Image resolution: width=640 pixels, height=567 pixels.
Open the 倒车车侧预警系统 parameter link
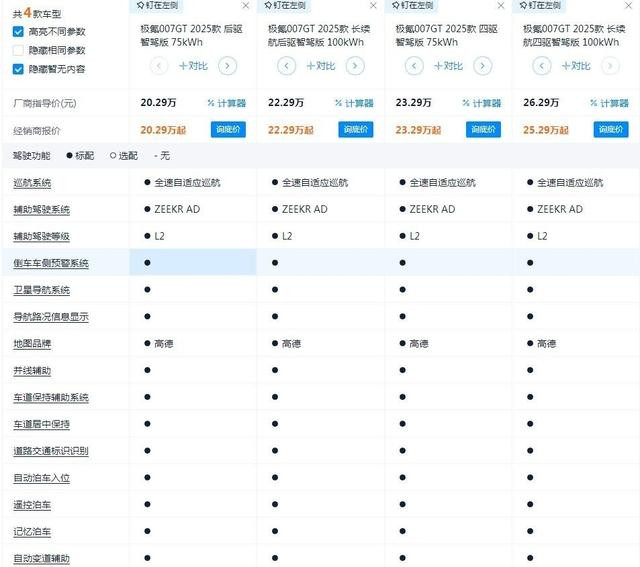click(51, 263)
